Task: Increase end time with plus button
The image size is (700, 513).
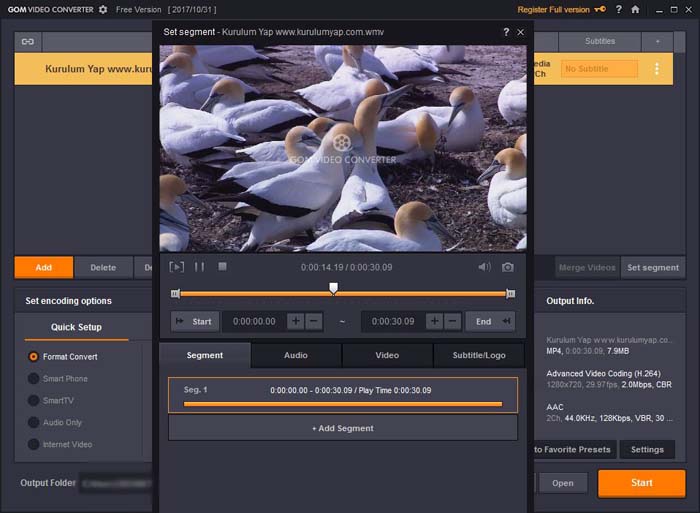Action: point(434,321)
